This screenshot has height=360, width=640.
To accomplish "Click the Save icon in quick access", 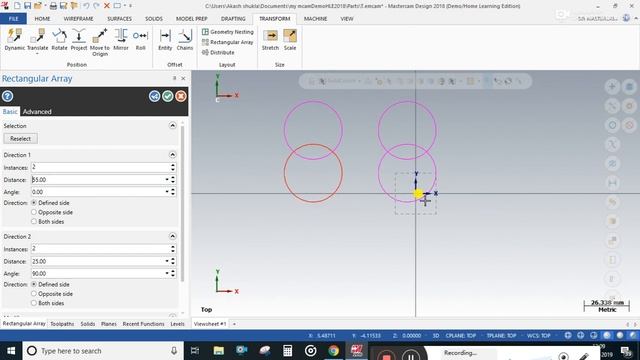I will (x=27, y=6).
